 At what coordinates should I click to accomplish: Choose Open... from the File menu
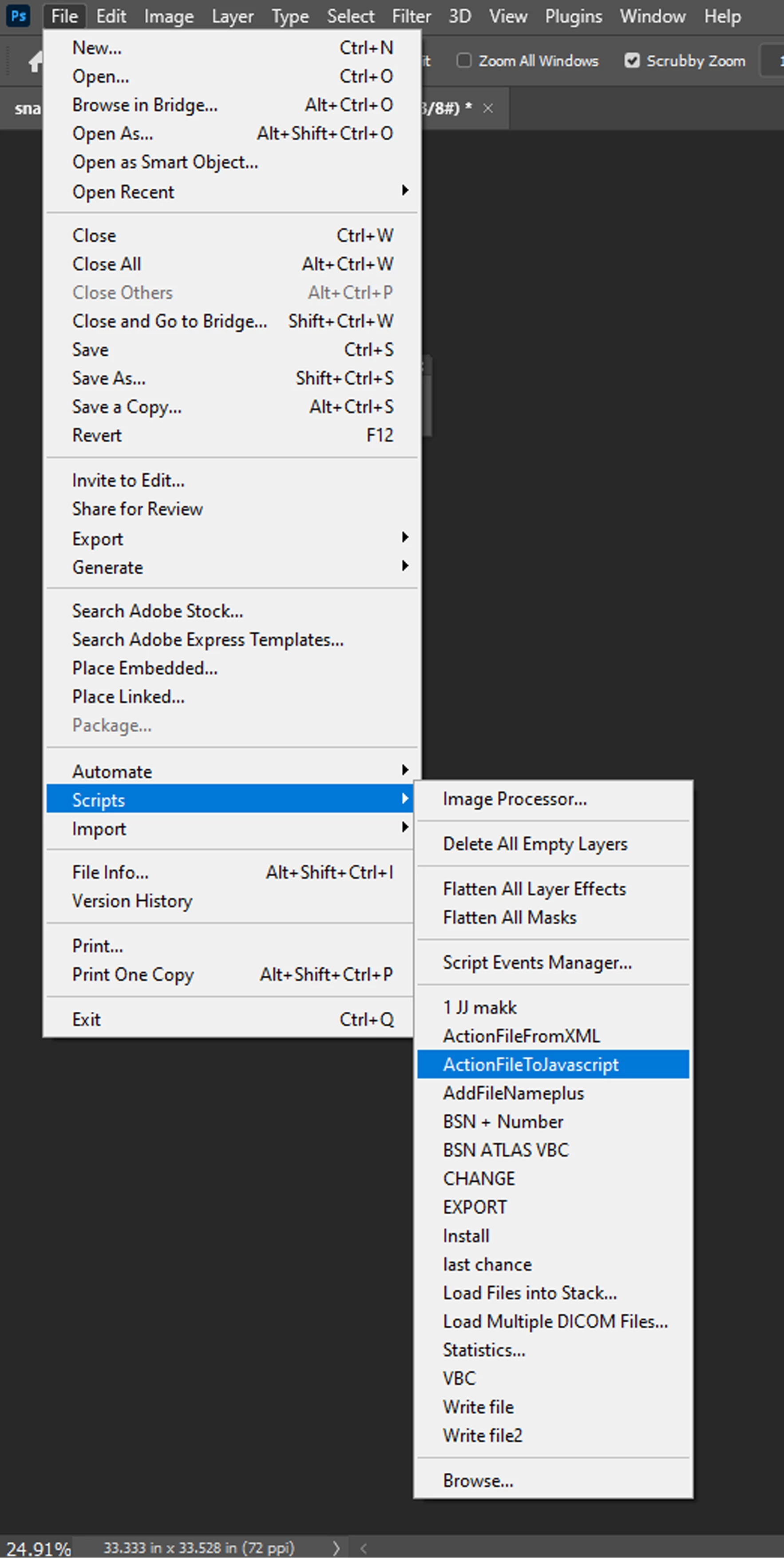click(x=232, y=76)
